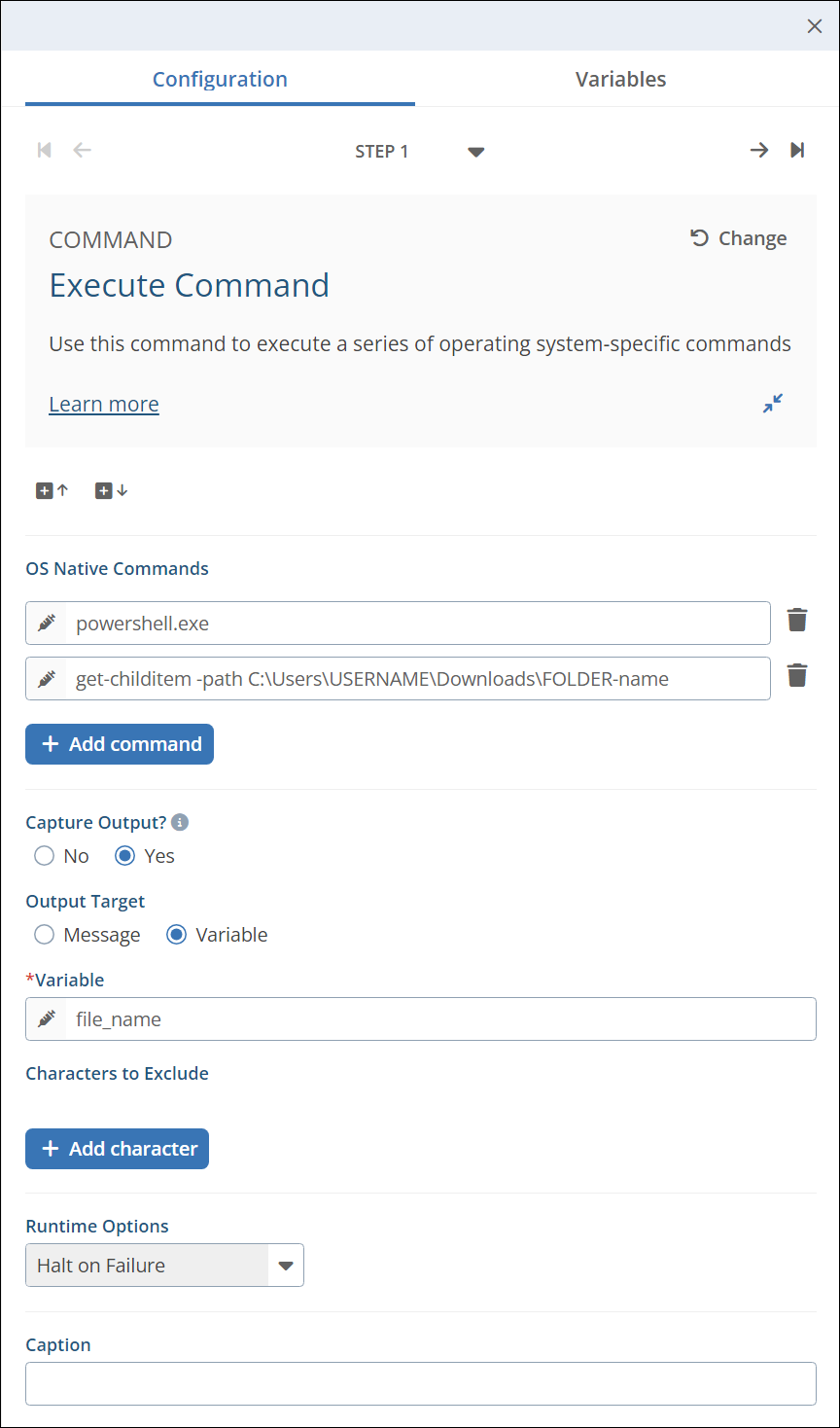Collapse the command description panel
This screenshot has width=840, height=1428.
[x=773, y=403]
